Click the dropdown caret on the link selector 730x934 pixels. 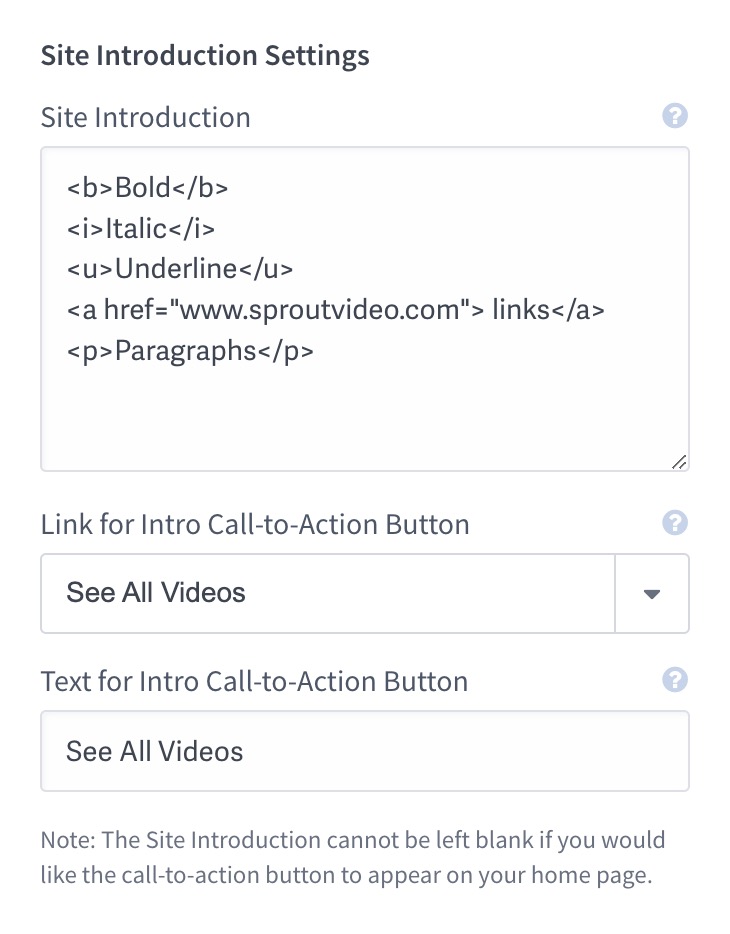point(652,593)
